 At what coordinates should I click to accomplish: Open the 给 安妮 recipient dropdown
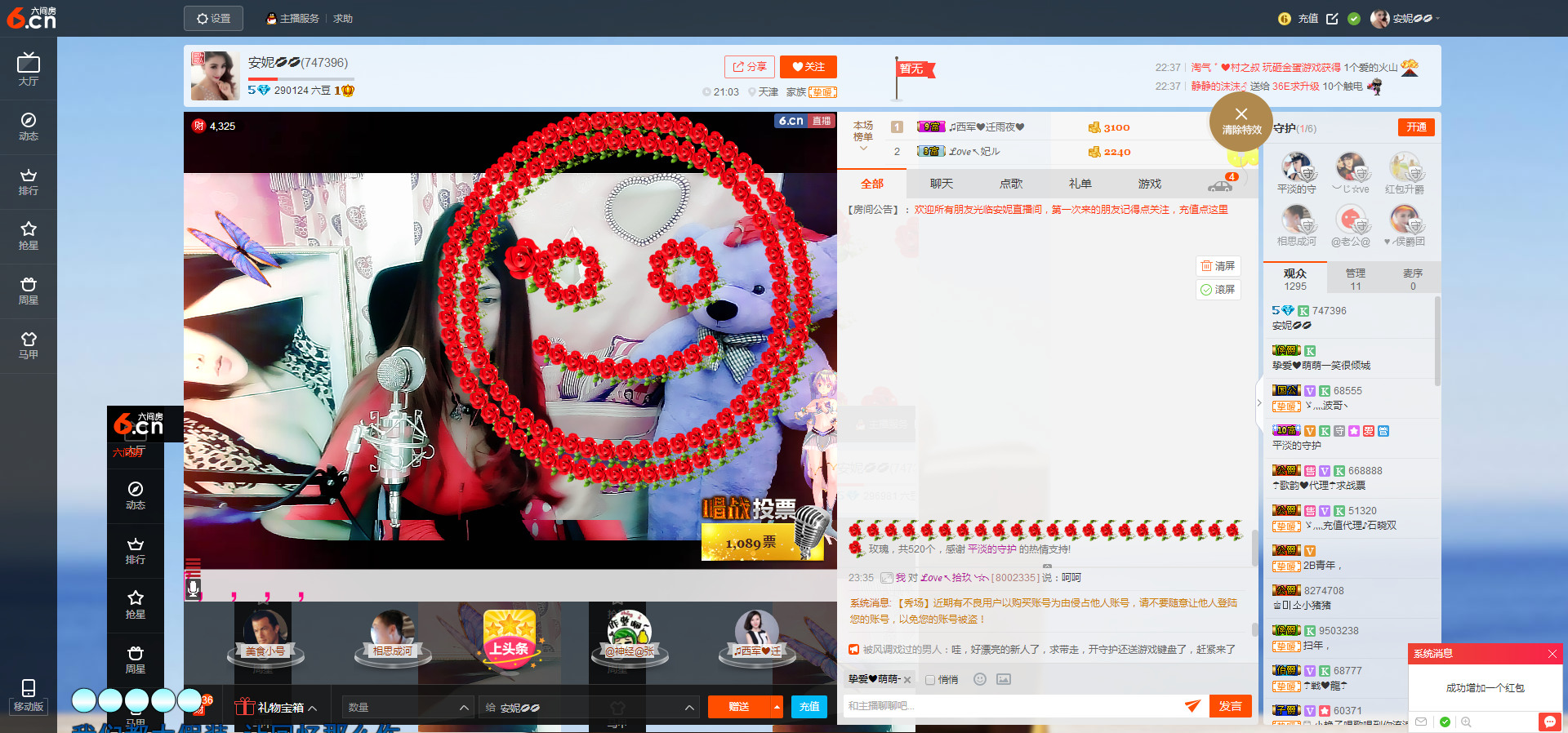[x=590, y=707]
